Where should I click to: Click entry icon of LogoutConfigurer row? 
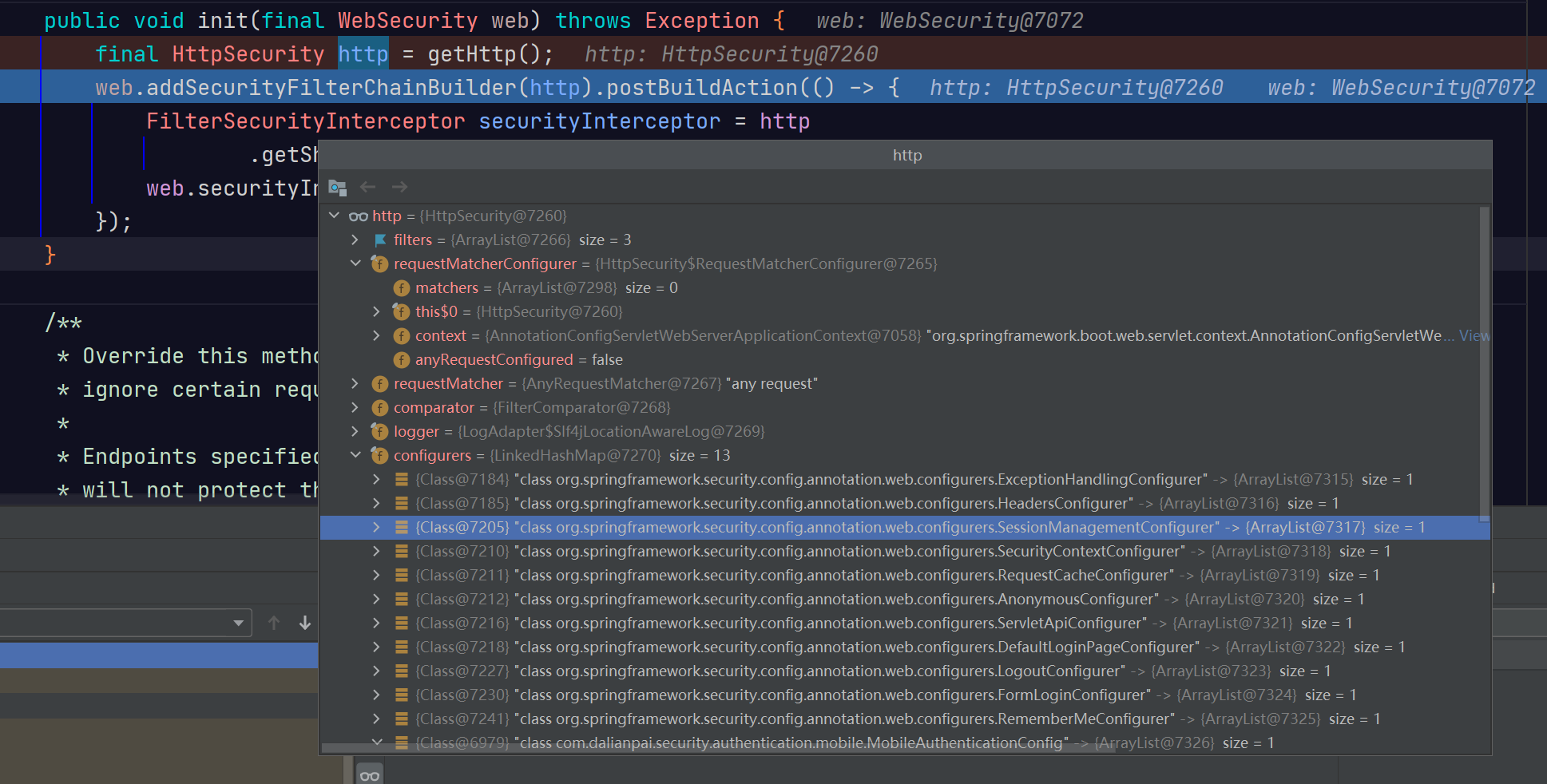tap(402, 671)
